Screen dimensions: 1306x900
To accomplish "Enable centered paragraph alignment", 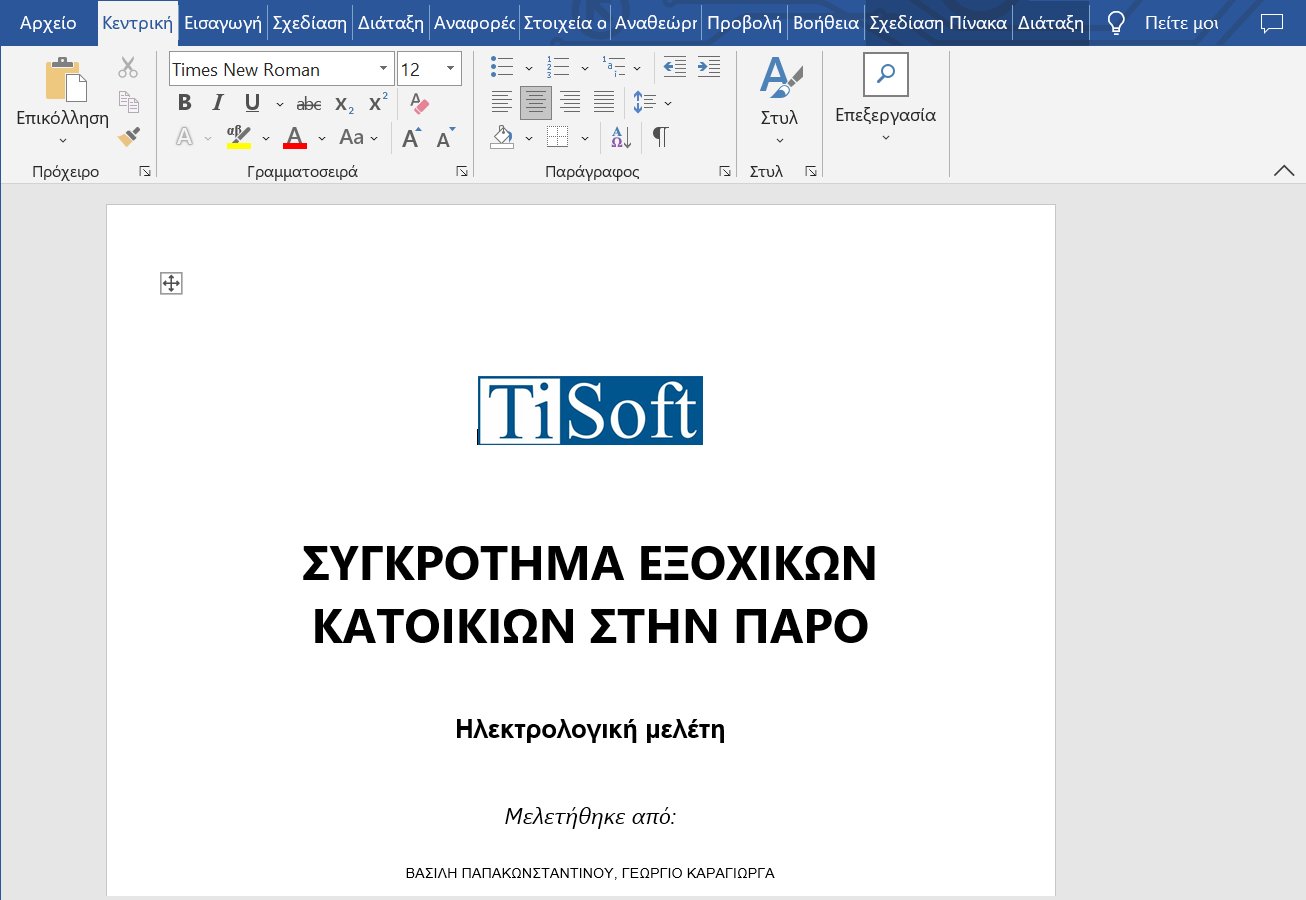I will point(536,102).
